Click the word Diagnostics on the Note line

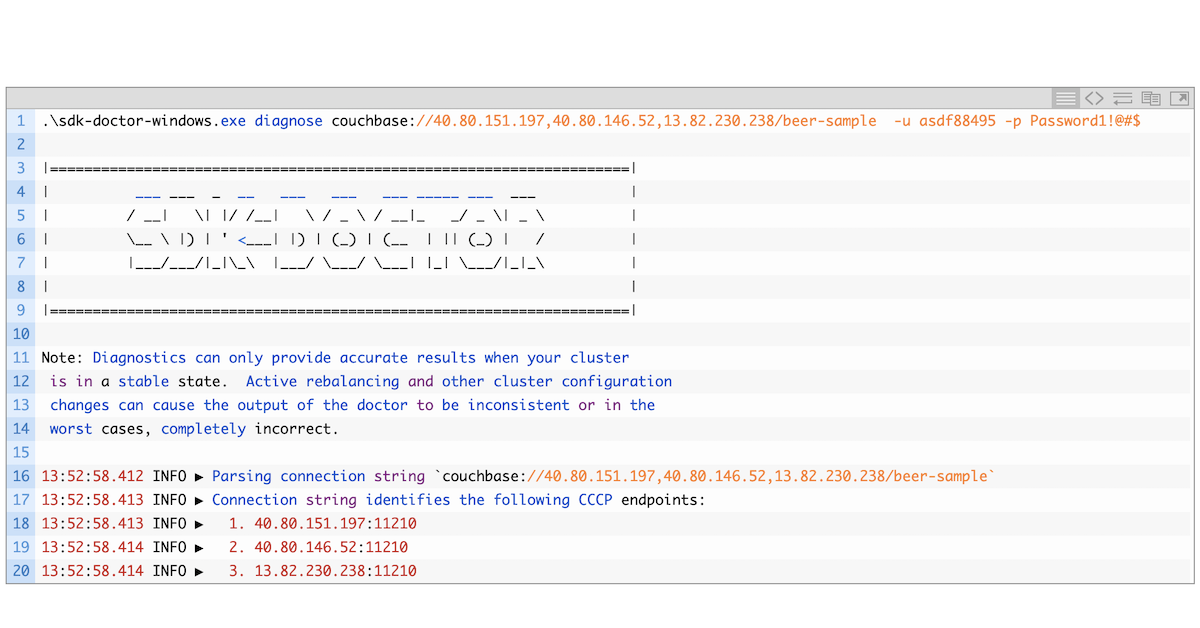coord(140,357)
